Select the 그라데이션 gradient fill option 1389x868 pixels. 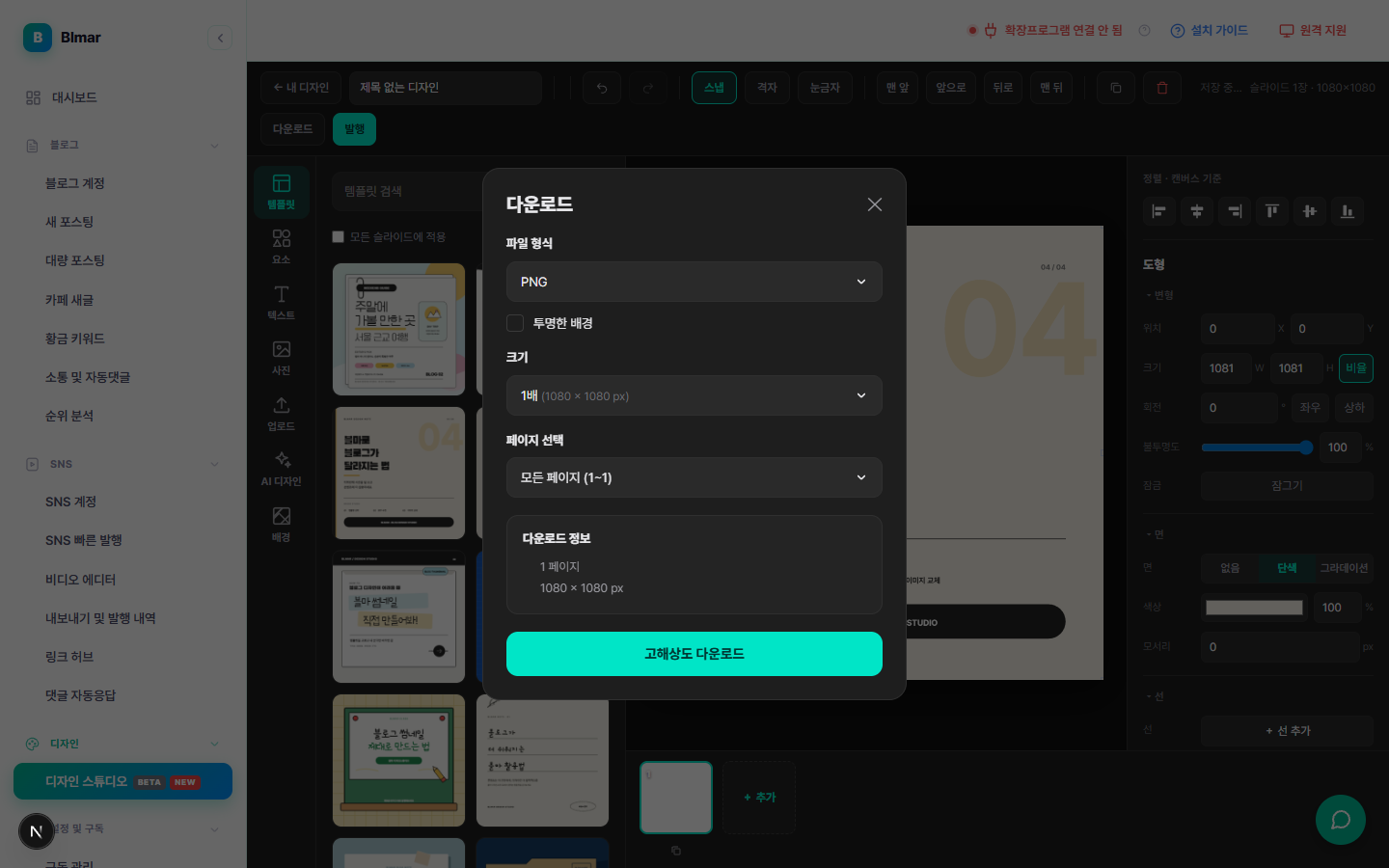pyautogui.click(x=1344, y=568)
